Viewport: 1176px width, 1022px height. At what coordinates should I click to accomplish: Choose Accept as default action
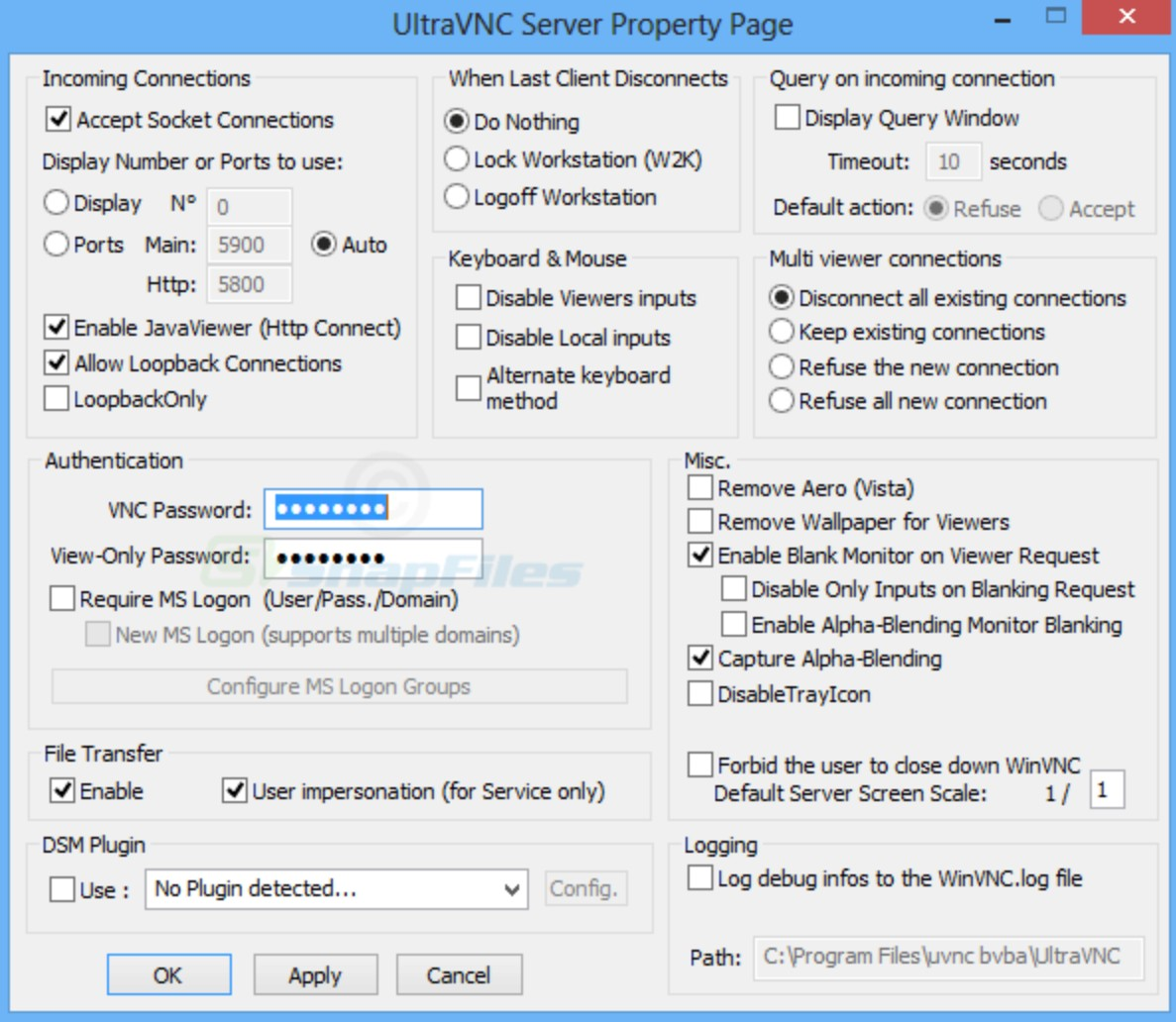tap(1051, 208)
